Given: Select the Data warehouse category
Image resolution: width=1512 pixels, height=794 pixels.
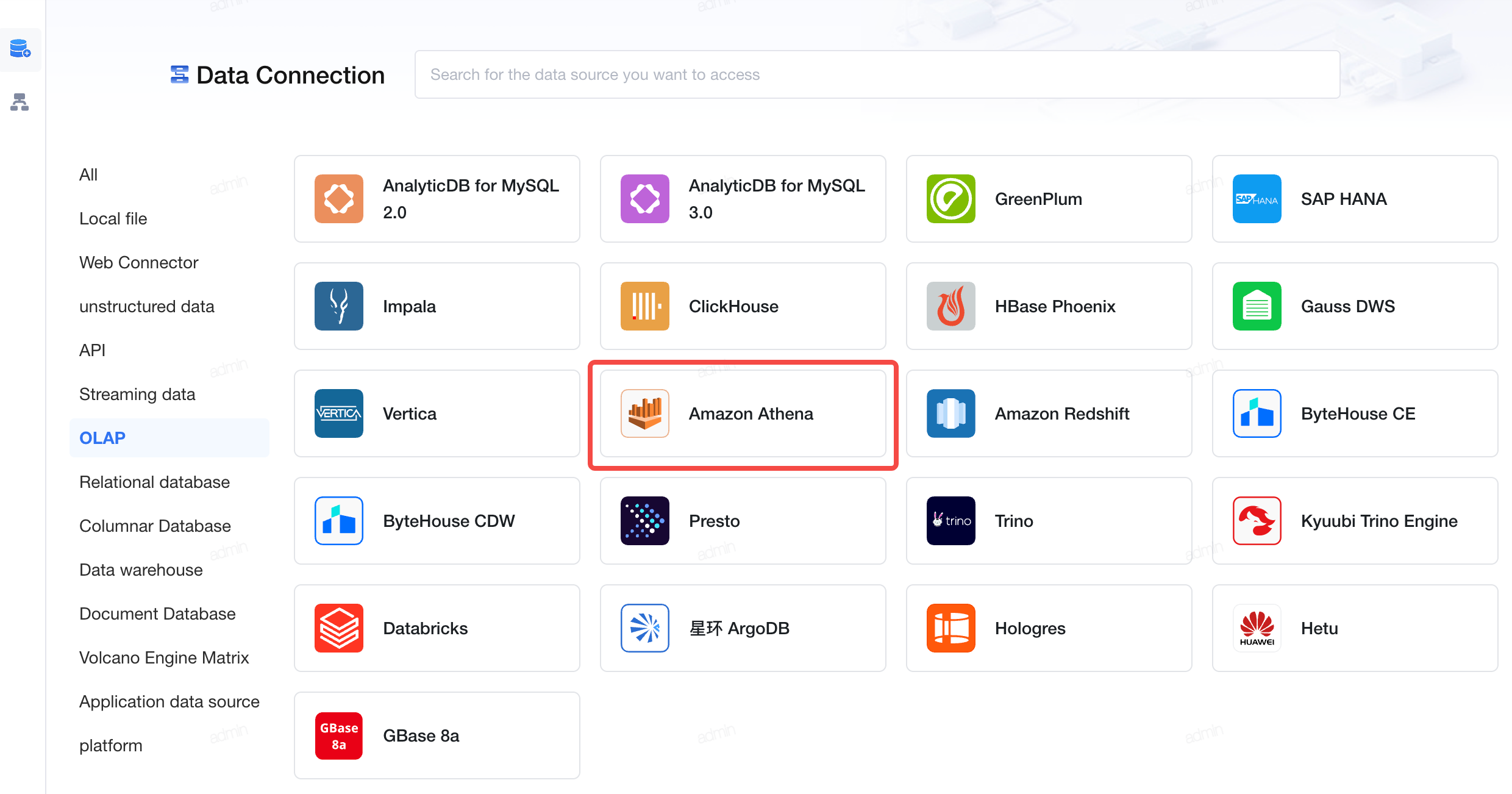Looking at the screenshot, I should pyautogui.click(x=141, y=570).
